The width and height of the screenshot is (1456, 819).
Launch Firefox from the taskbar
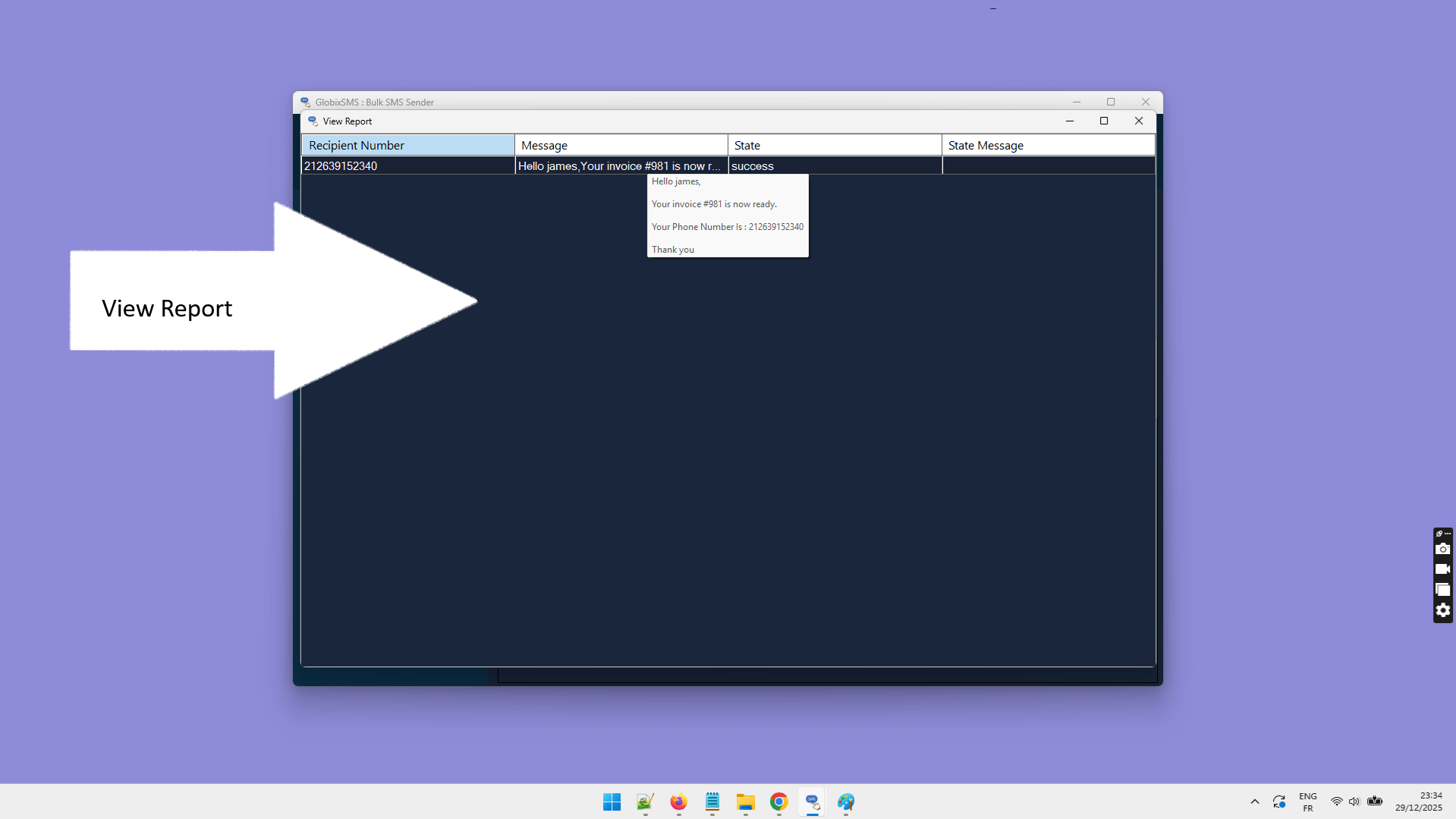(x=678, y=802)
